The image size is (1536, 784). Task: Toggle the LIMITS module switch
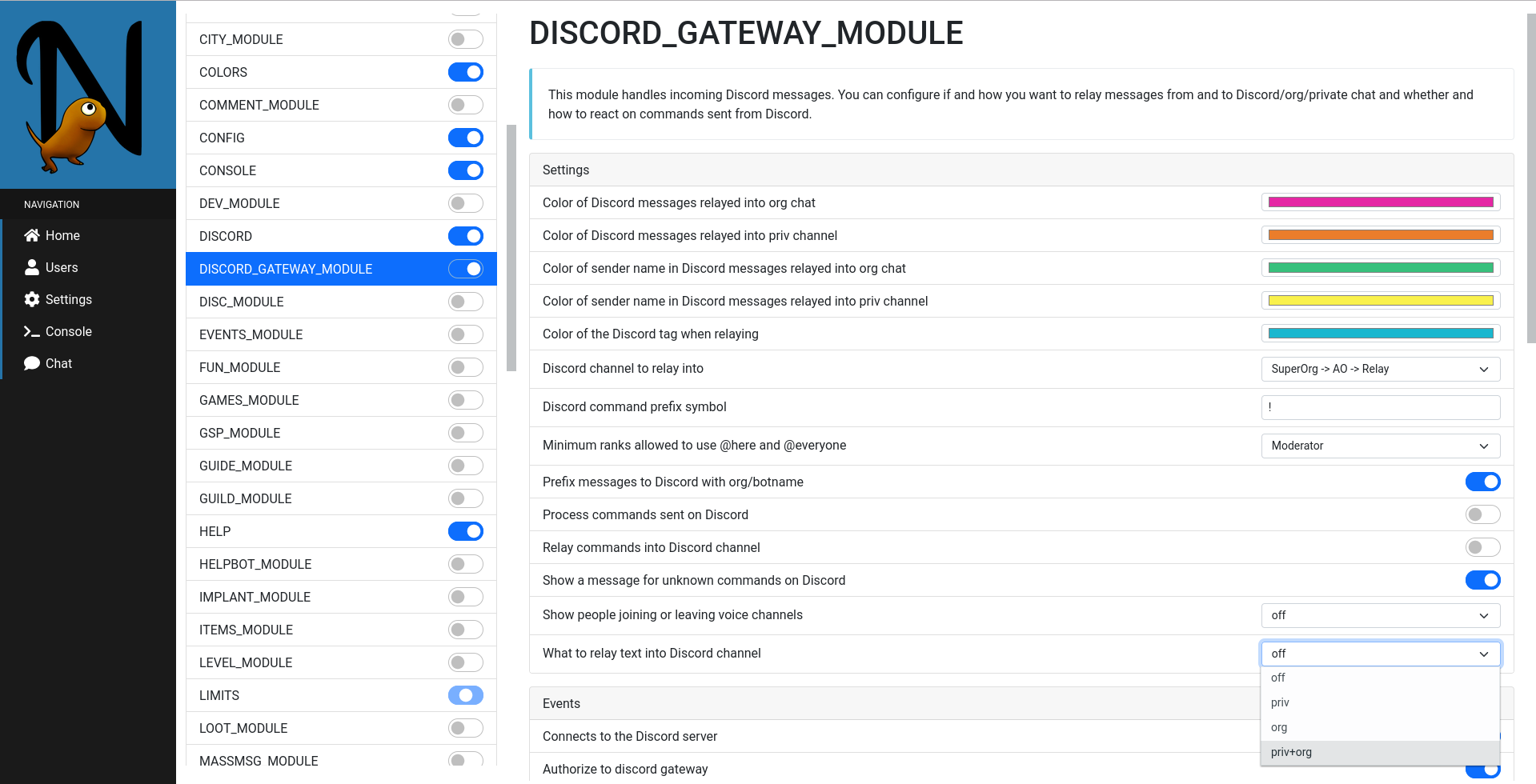(466, 695)
